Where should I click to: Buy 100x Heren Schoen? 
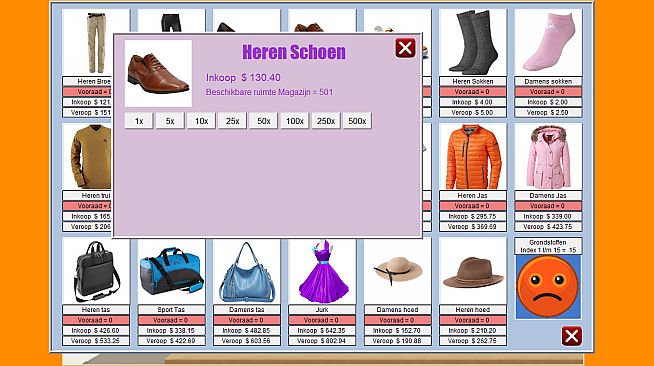click(294, 121)
